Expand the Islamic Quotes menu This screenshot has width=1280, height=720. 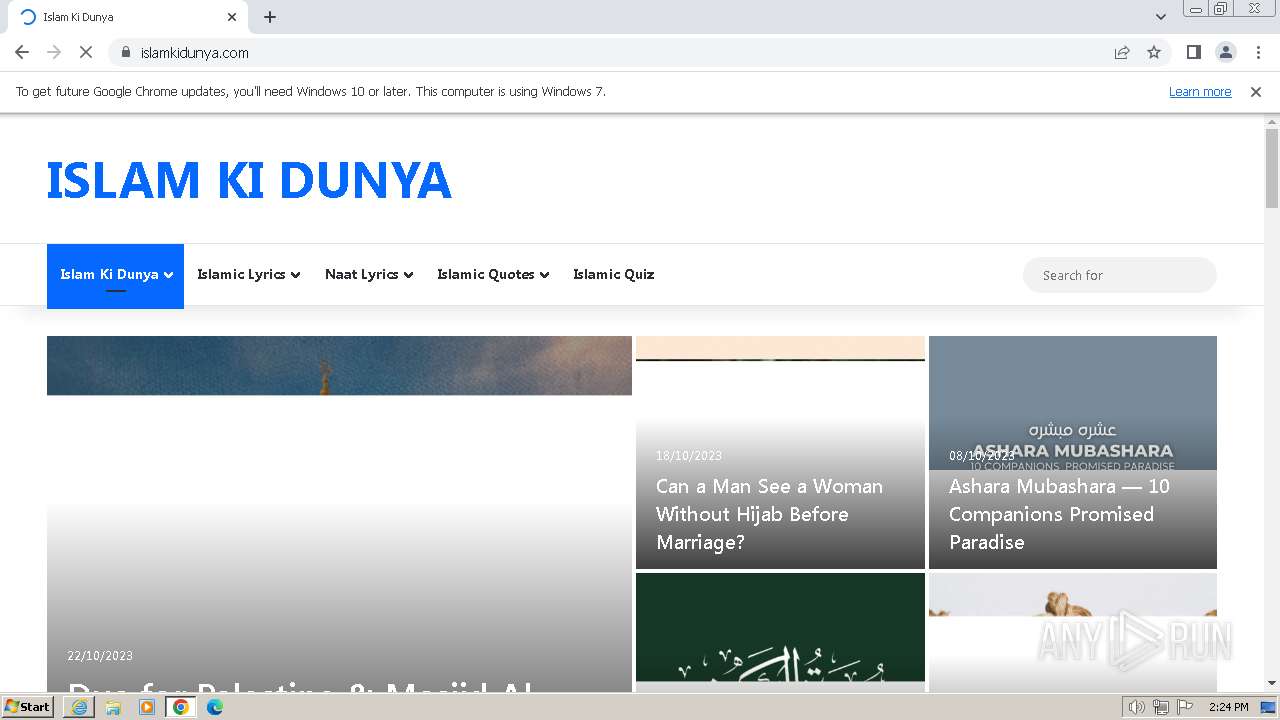(493, 275)
